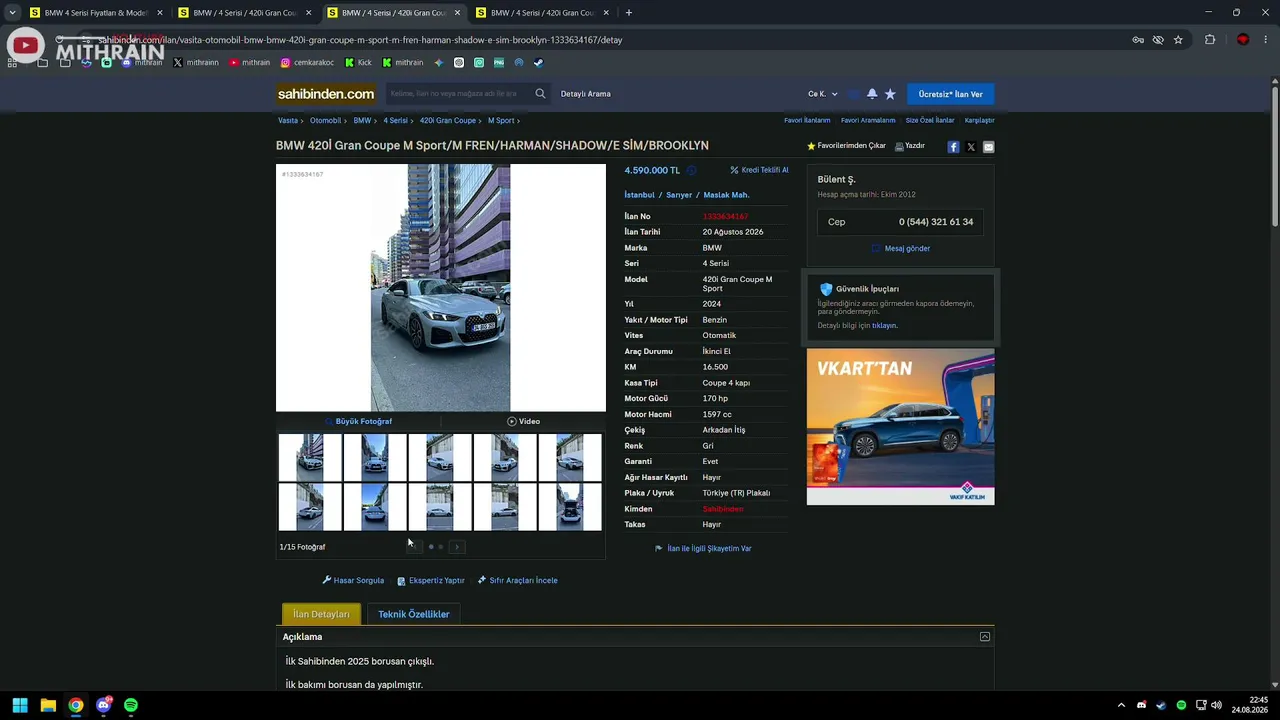
Task: Select thumbnail showing car with open trunk
Action: [570, 507]
